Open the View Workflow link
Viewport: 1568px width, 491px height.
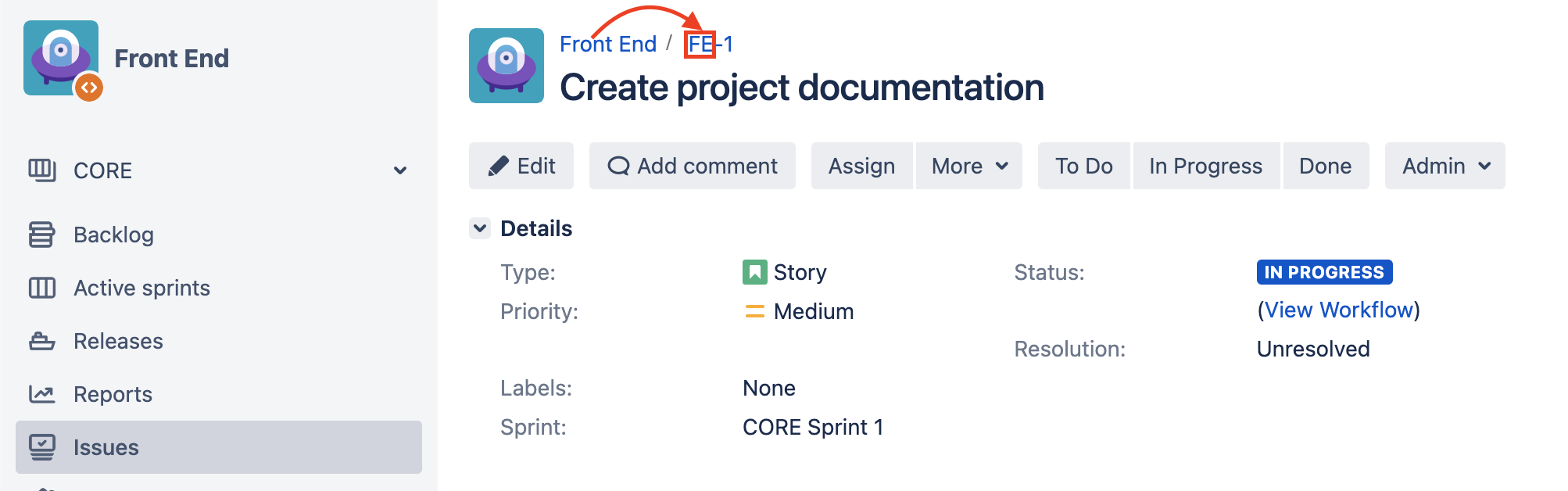pyautogui.click(x=1338, y=310)
